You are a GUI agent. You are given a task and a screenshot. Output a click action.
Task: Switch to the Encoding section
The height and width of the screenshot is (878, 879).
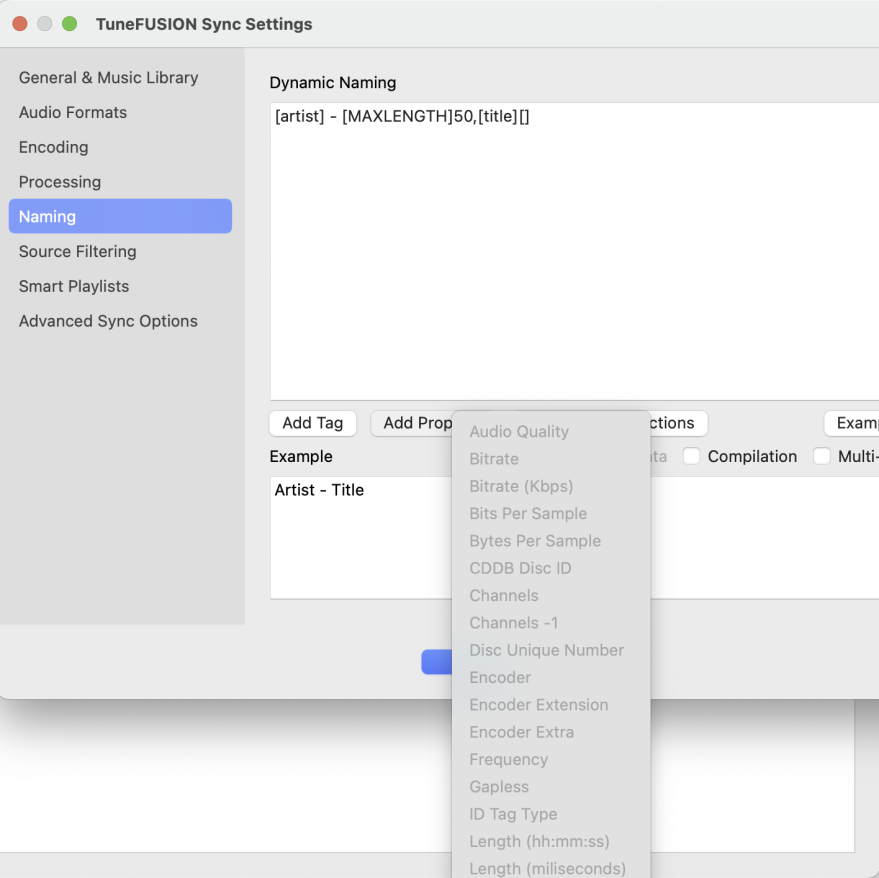[x=53, y=147]
